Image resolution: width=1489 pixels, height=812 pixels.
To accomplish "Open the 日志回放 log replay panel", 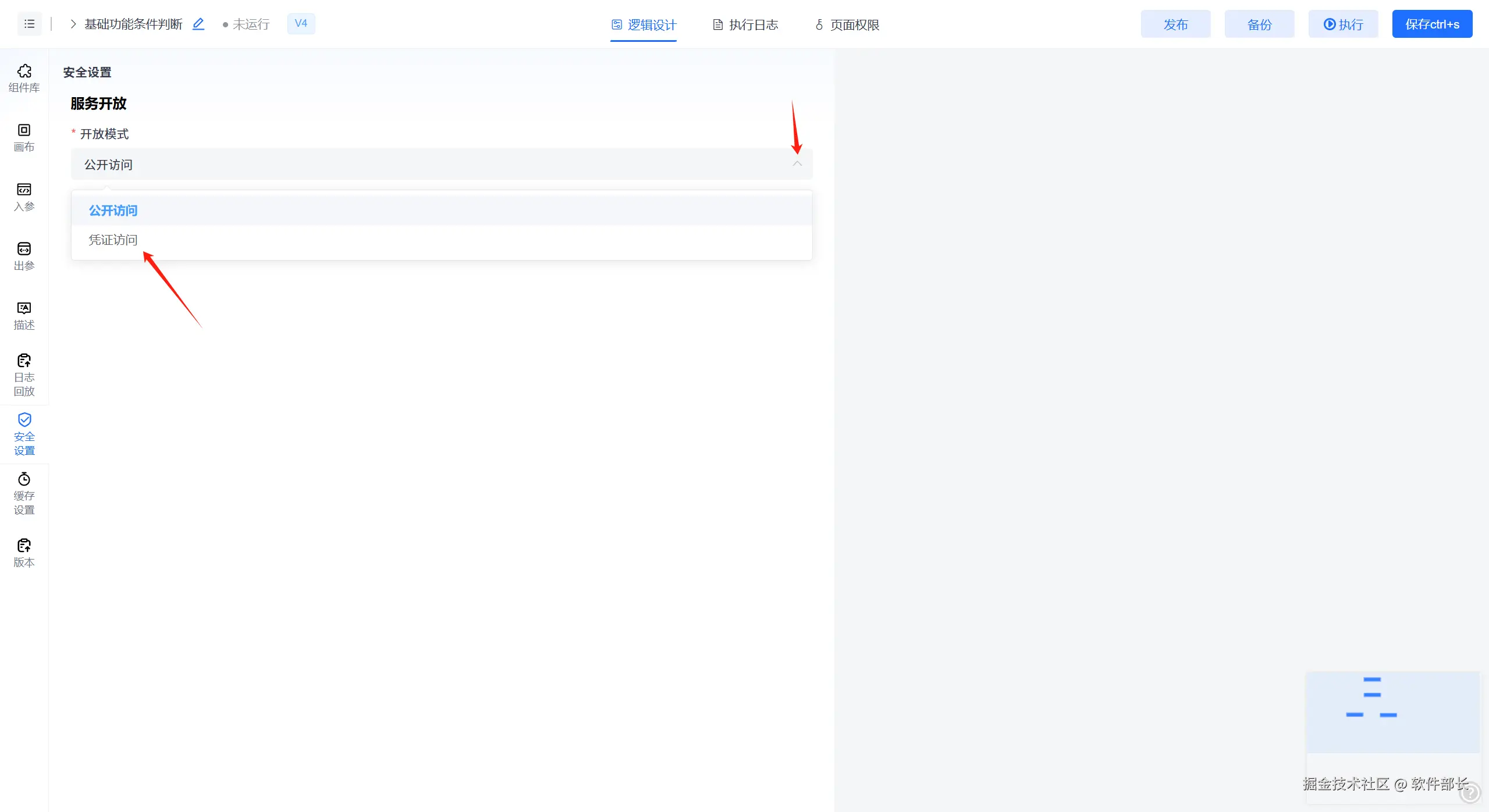I will (24, 375).
